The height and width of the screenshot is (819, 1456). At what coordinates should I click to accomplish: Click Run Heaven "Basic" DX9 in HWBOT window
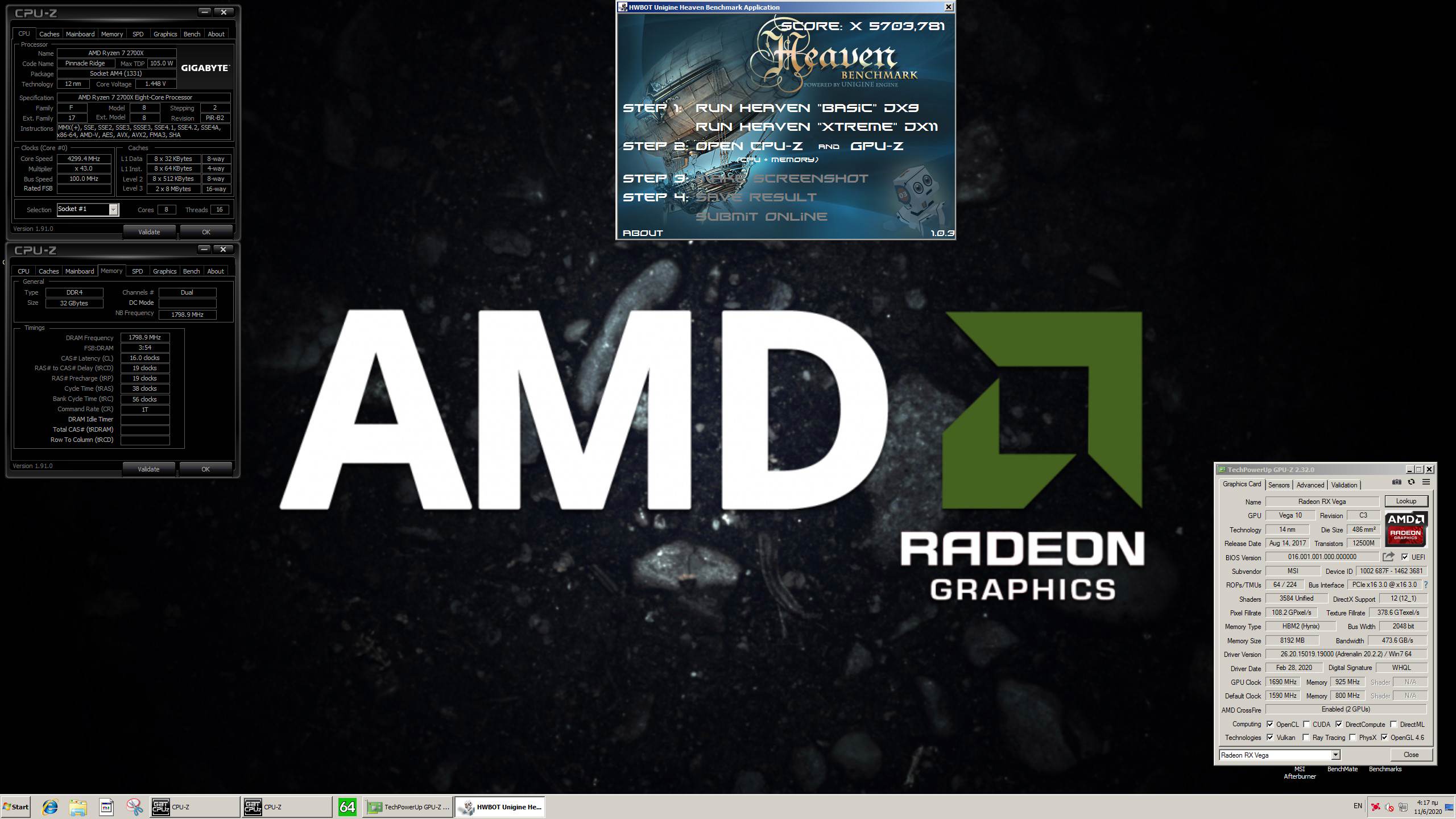[807, 108]
